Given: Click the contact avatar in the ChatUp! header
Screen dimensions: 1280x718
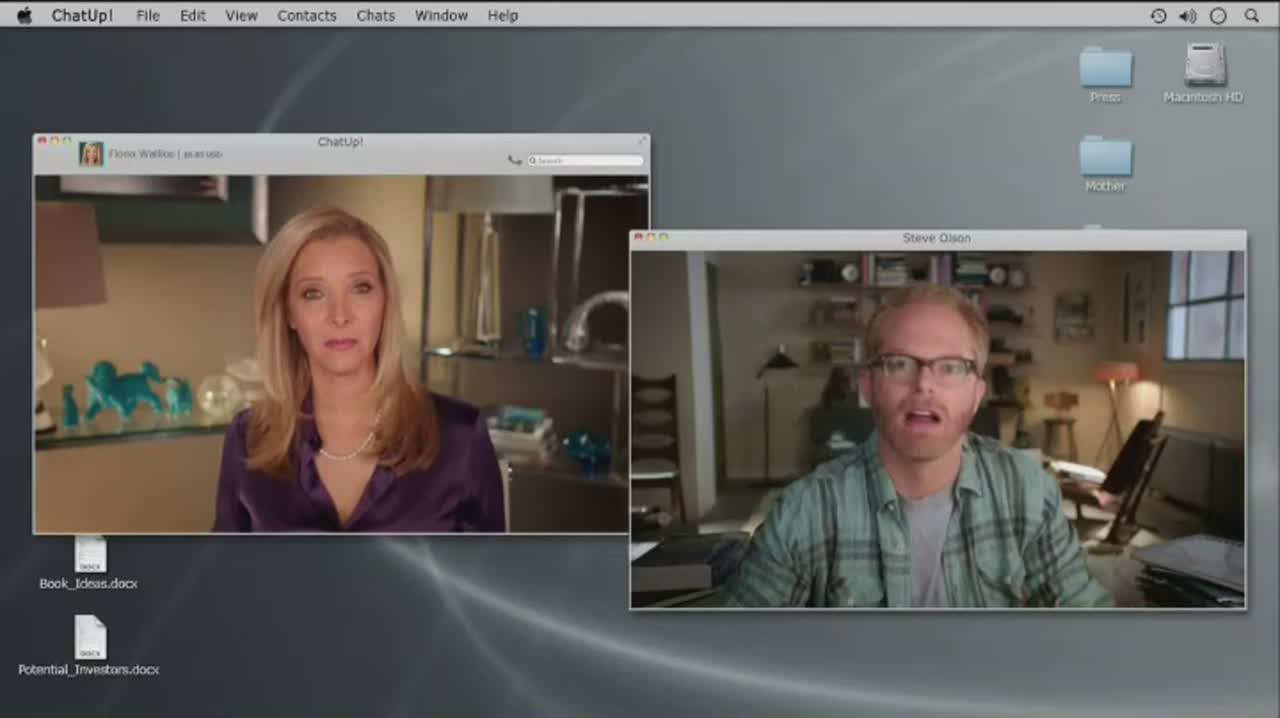Looking at the screenshot, I should (91, 154).
